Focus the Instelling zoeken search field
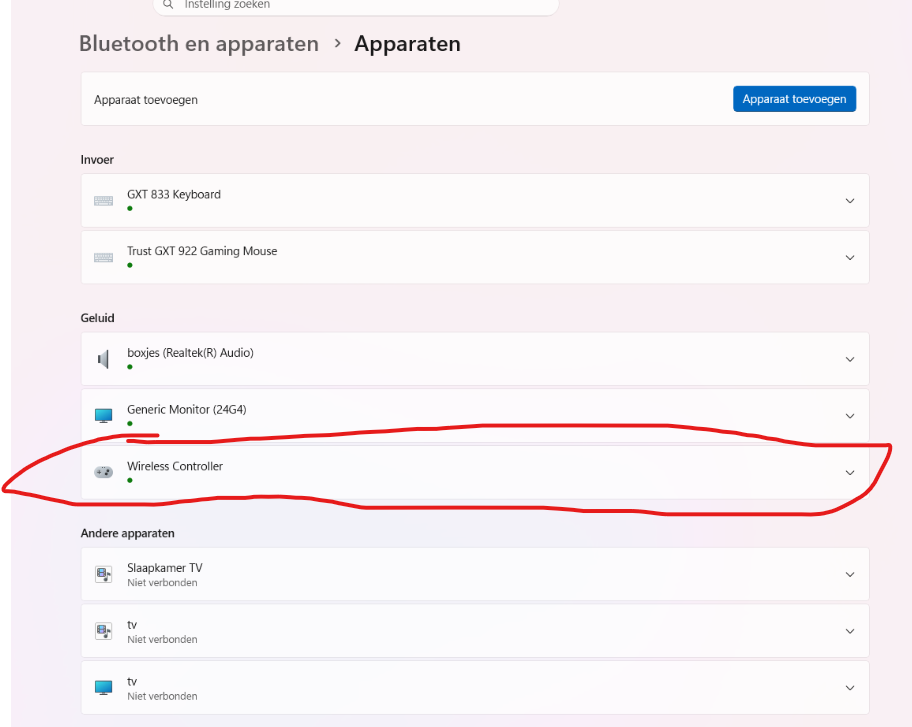The width and height of the screenshot is (912, 727). pyautogui.click(x=356, y=5)
